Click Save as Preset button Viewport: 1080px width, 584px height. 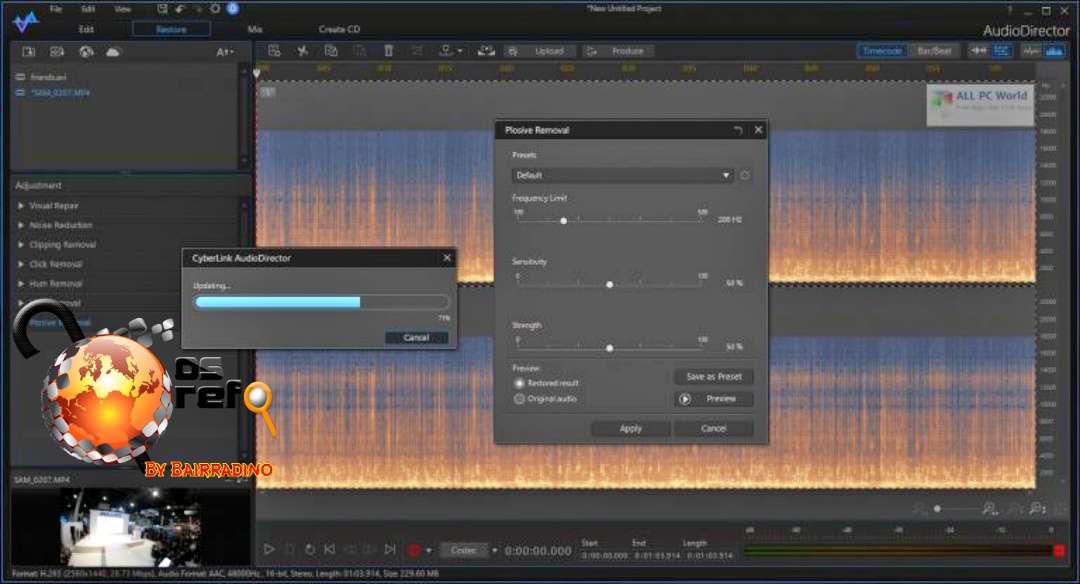714,377
